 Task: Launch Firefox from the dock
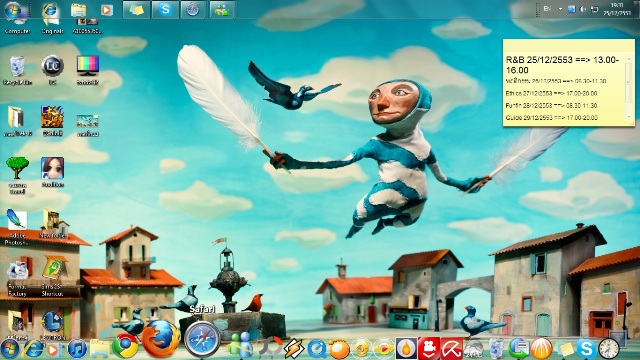pos(161,339)
